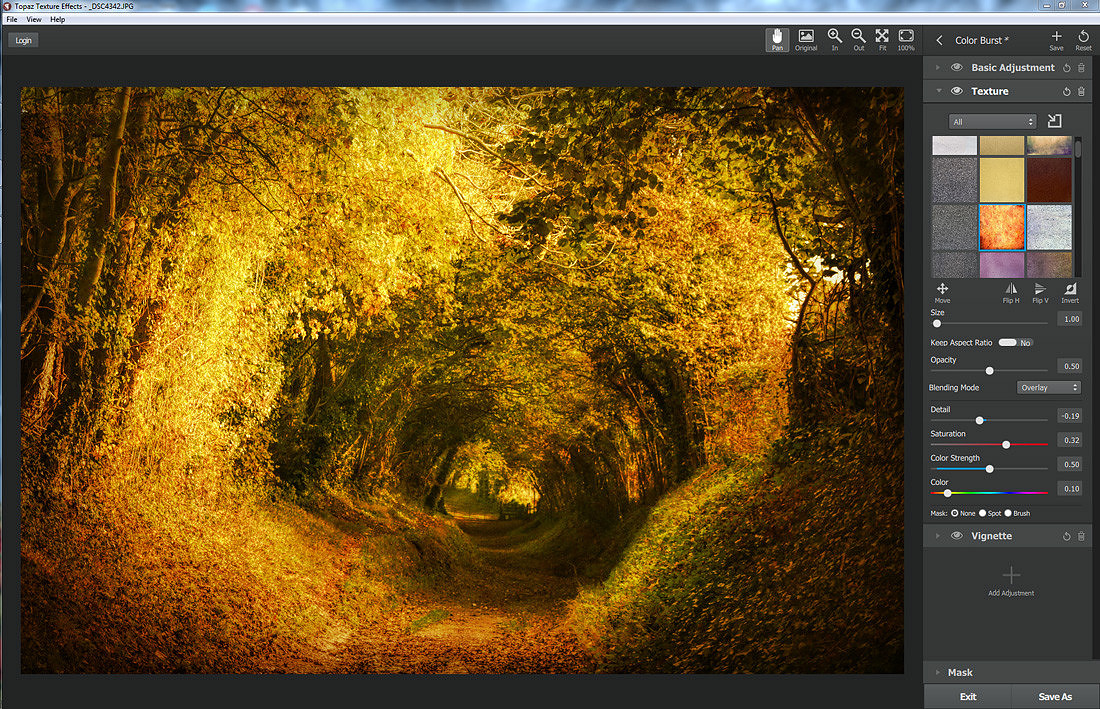Viewport: 1100px width, 709px height.
Task: Collapse the Texture section
Action: pos(938,91)
